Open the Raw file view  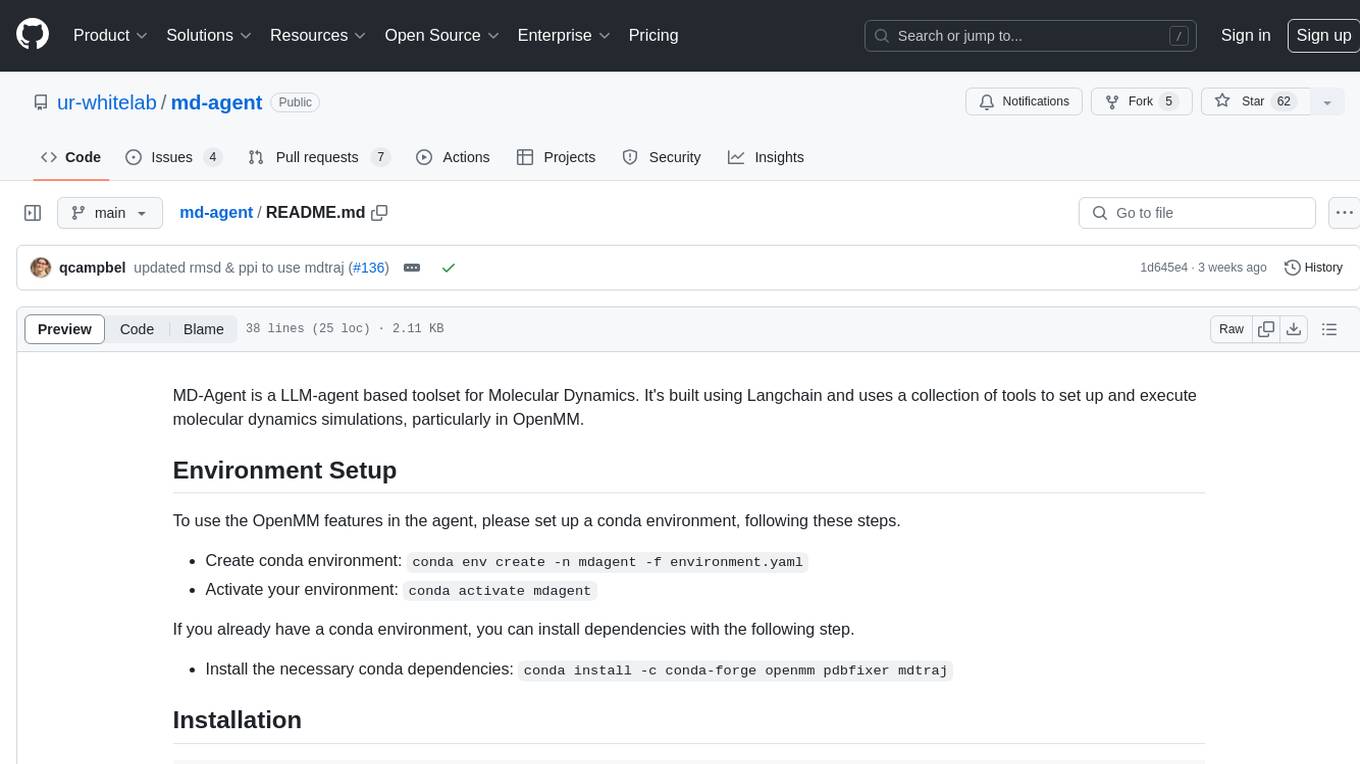(x=1231, y=329)
